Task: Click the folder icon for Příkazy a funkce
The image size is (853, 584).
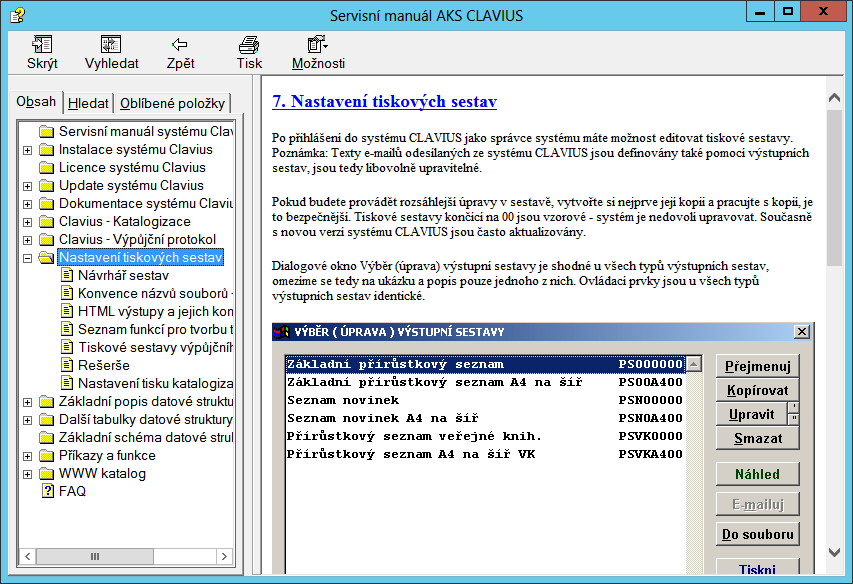Action: point(47,455)
